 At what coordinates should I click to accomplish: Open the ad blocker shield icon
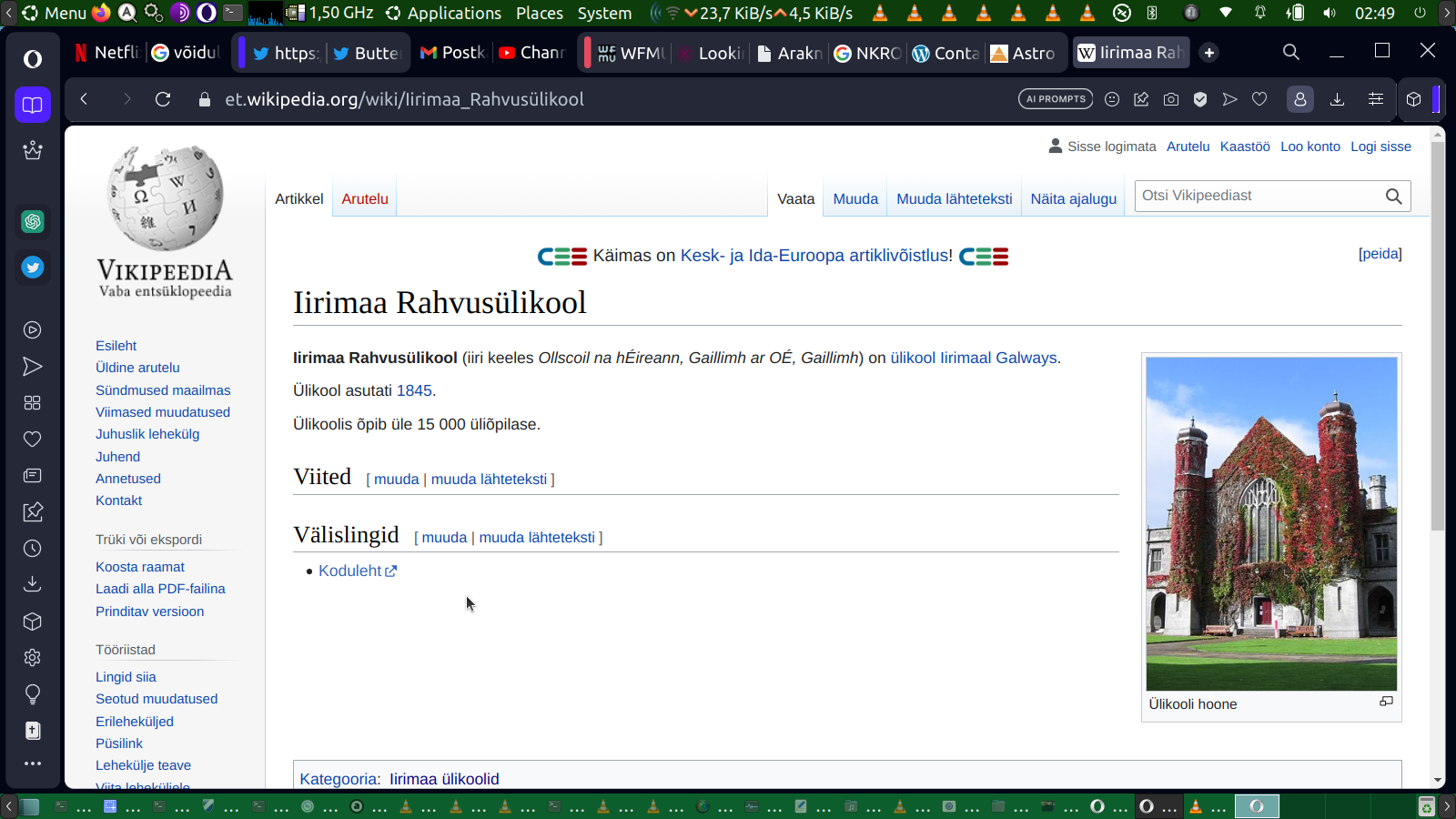click(1200, 99)
